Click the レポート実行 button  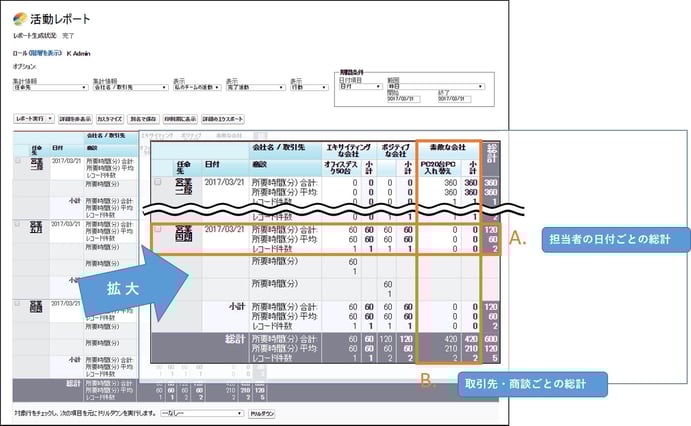coord(30,119)
